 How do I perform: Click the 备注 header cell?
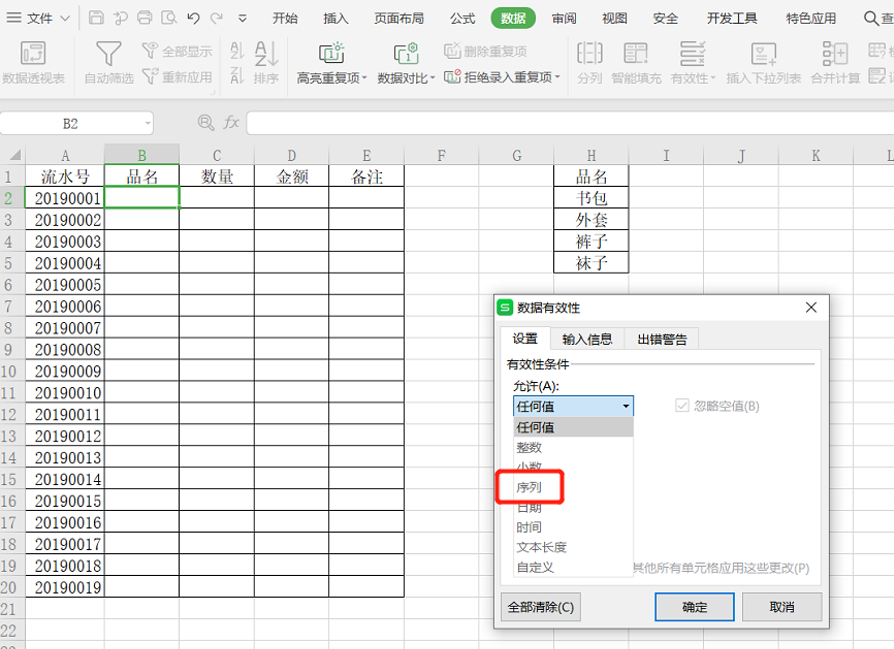click(x=367, y=176)
